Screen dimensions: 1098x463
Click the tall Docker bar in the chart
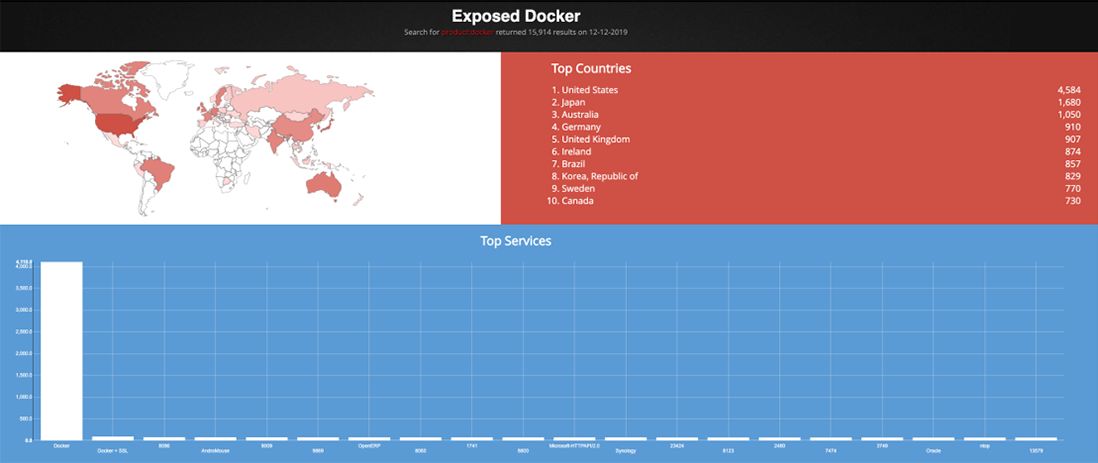[x=62, y=351]
